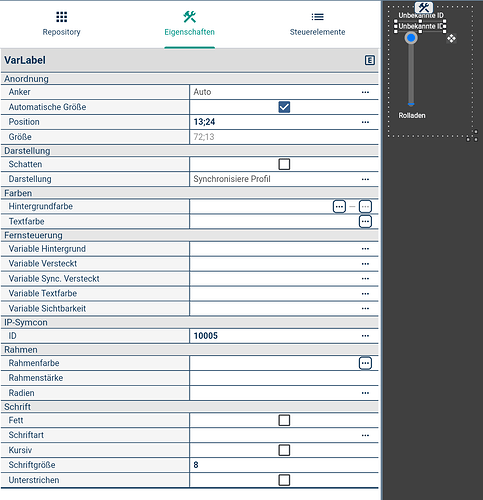The image size is (483, 500).
Task: Click the Darstellung value Synchronisiere Profil
Action: pos(232,179)
